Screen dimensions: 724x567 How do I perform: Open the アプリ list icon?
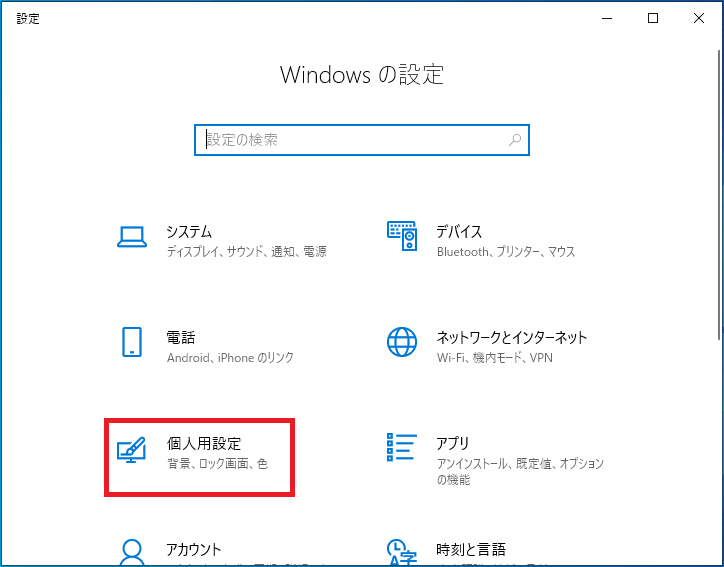[402, 447]
